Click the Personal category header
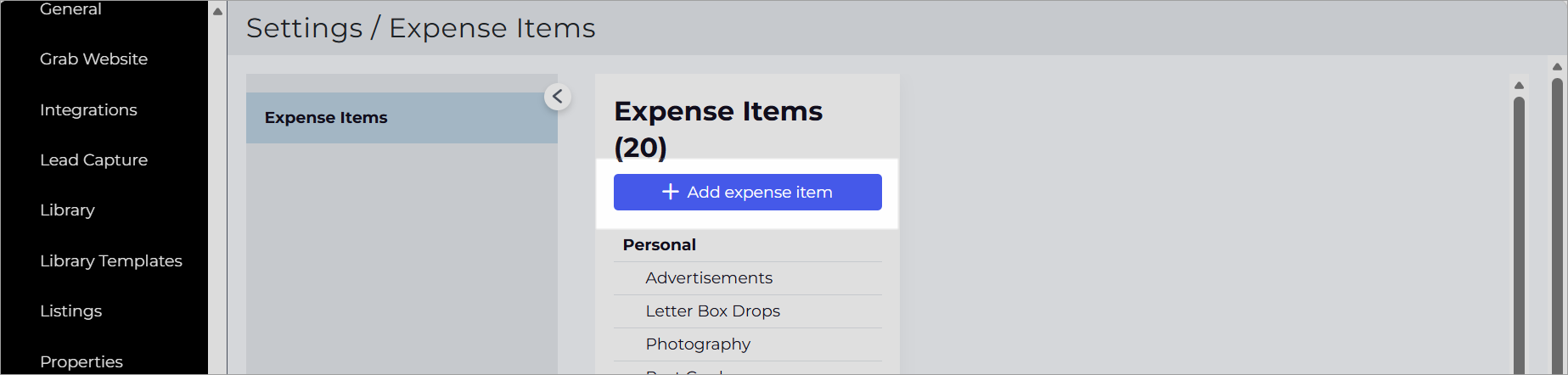This screenshot has width=1568, height=375. point(659,244)
